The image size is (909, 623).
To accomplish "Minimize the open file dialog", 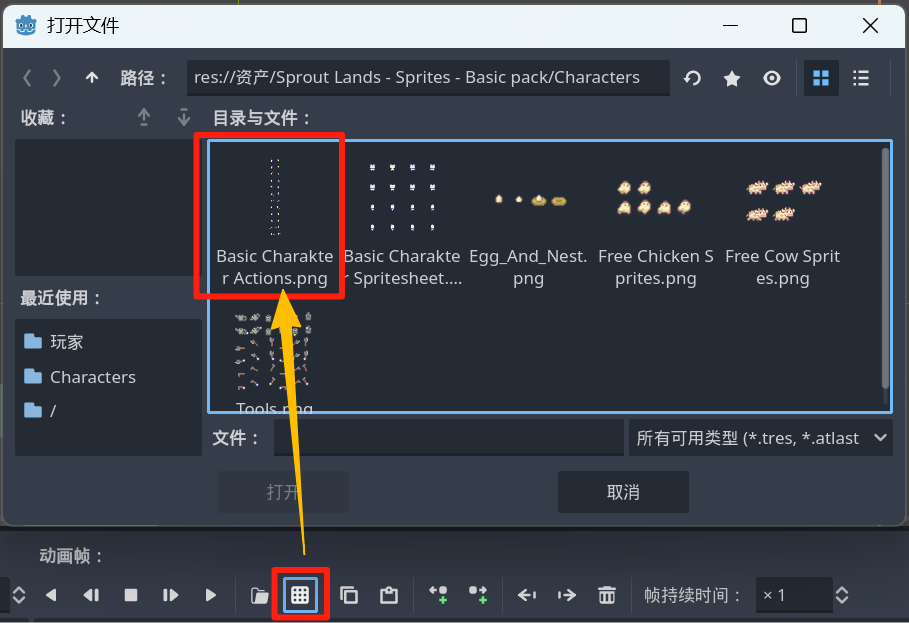I will [x=730, y=25].
